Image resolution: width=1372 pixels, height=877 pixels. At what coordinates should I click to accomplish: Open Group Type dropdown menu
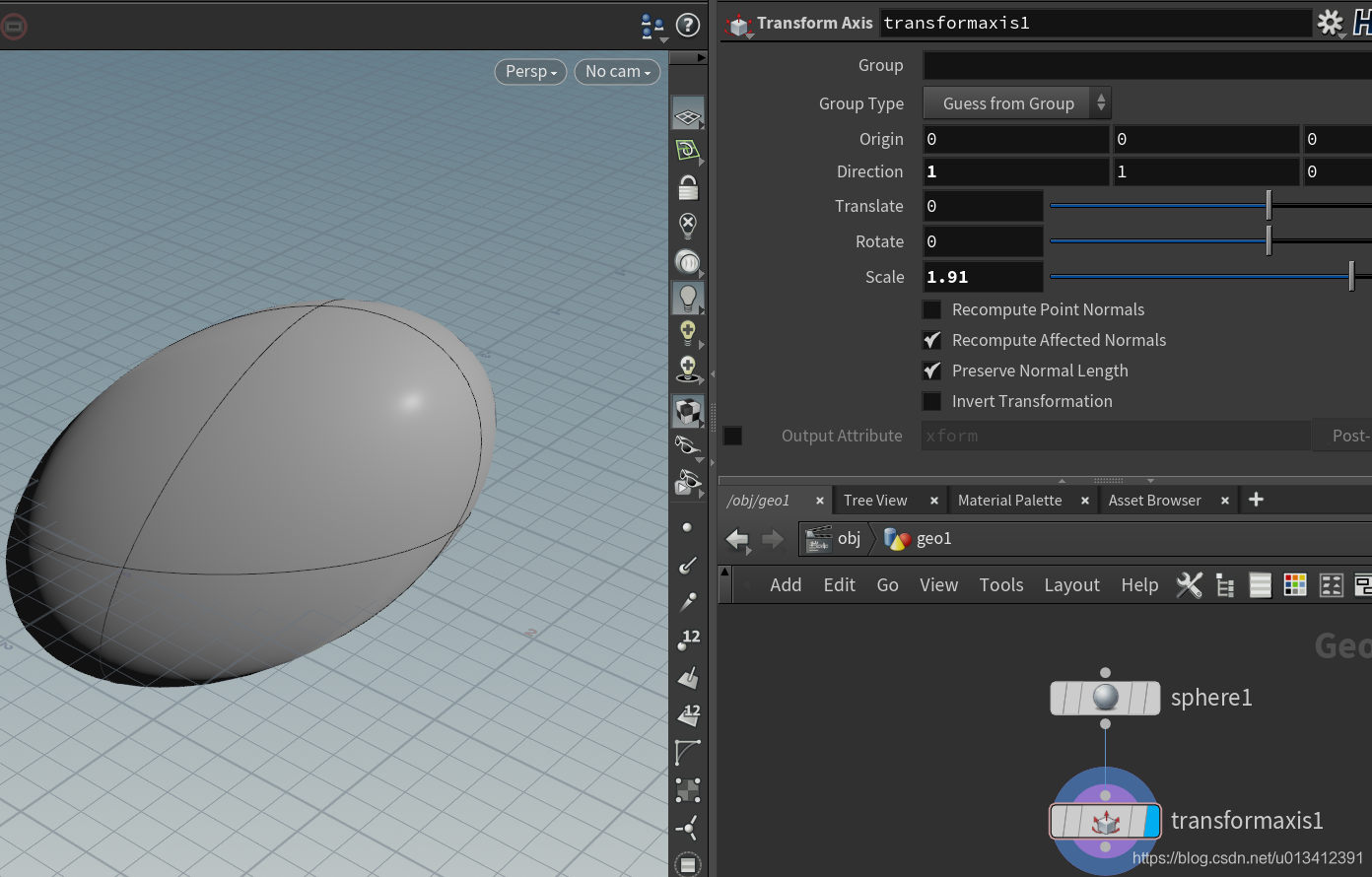coord(1017,103)
